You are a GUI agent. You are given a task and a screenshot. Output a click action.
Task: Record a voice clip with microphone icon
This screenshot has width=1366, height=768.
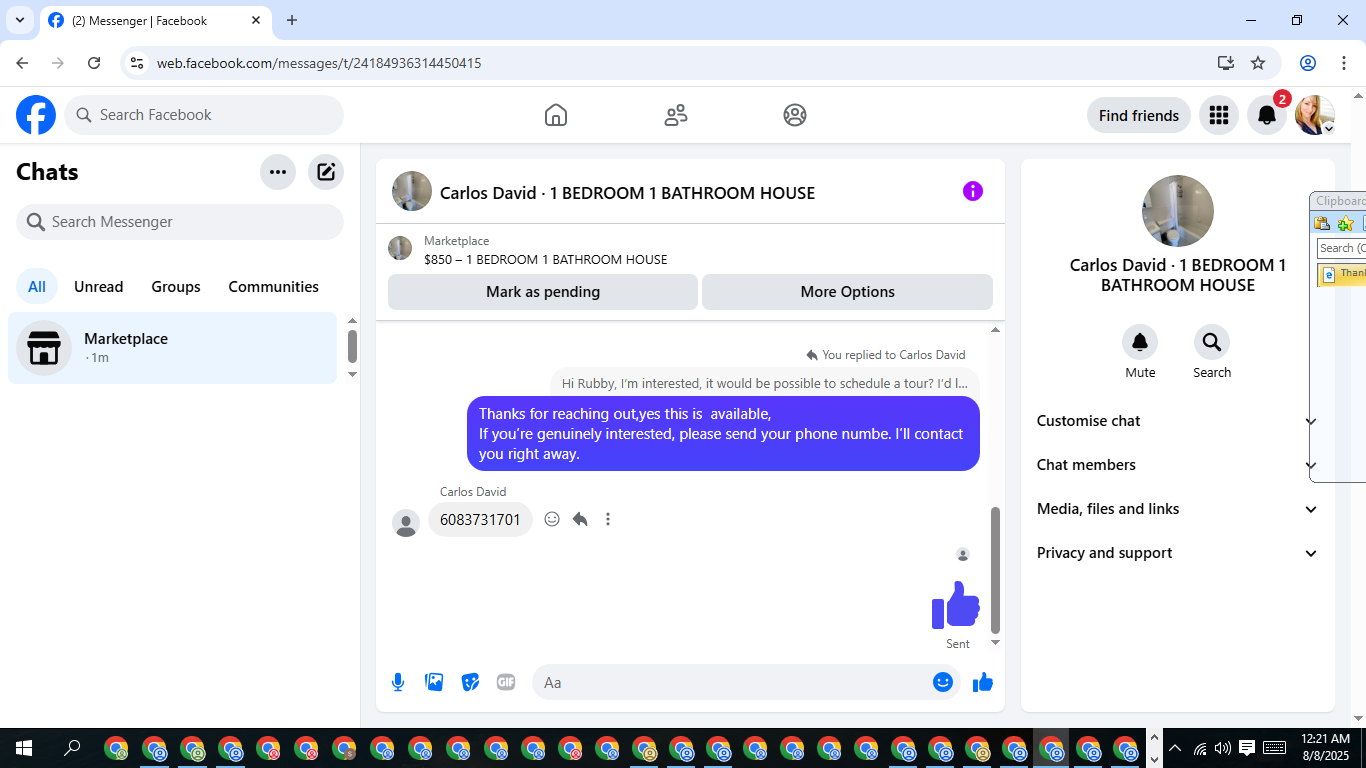pyautogui.click(x=398, y=682)
